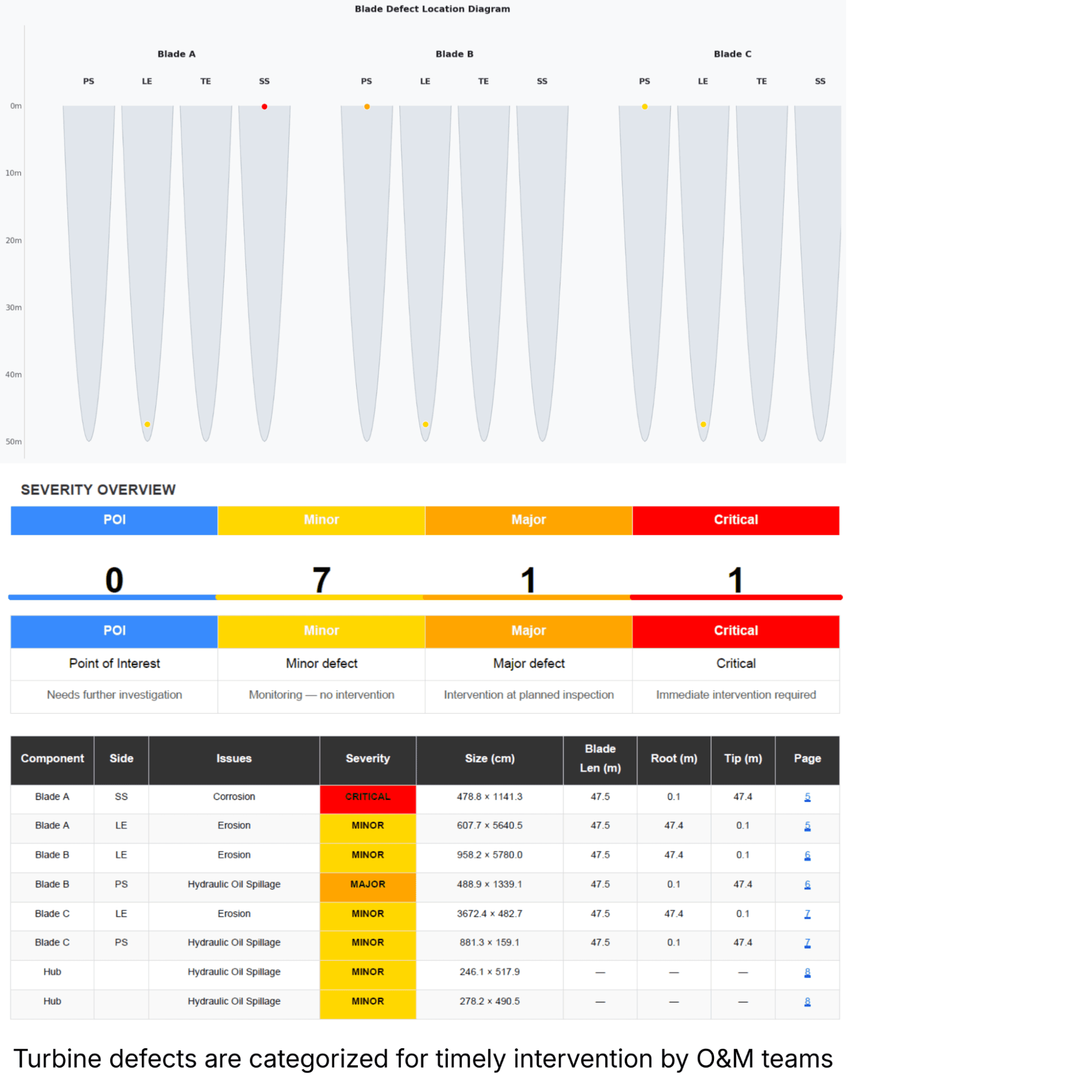1092x1092 pixels.
Task: Click the yellow marker near Blade C LE tip
Action: click(703, 424)
